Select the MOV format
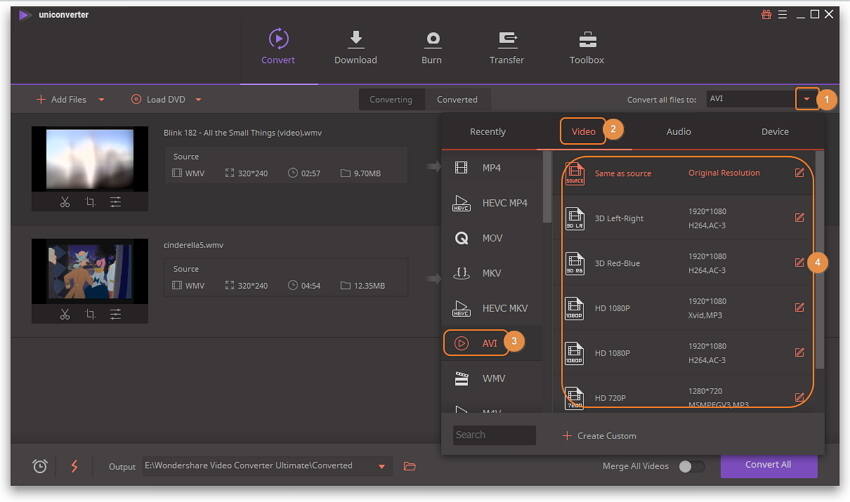 click(492, 238)
